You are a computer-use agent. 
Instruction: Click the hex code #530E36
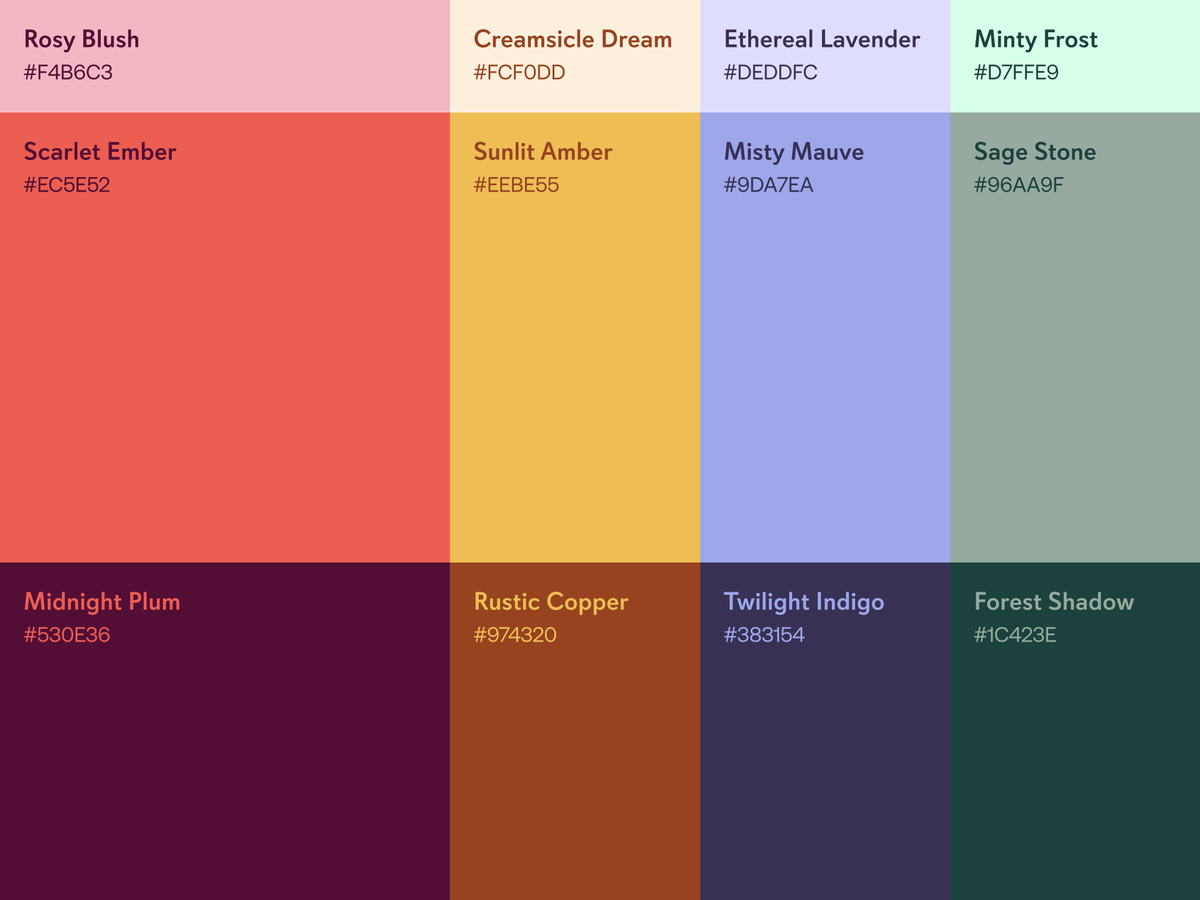67,634
